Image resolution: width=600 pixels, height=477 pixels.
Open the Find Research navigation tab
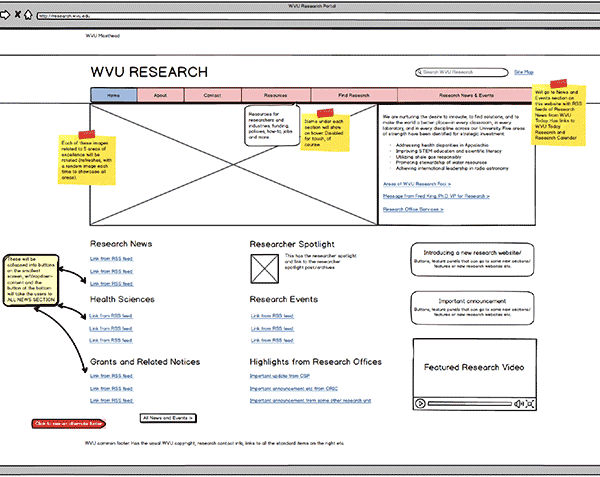coord(354,95)
